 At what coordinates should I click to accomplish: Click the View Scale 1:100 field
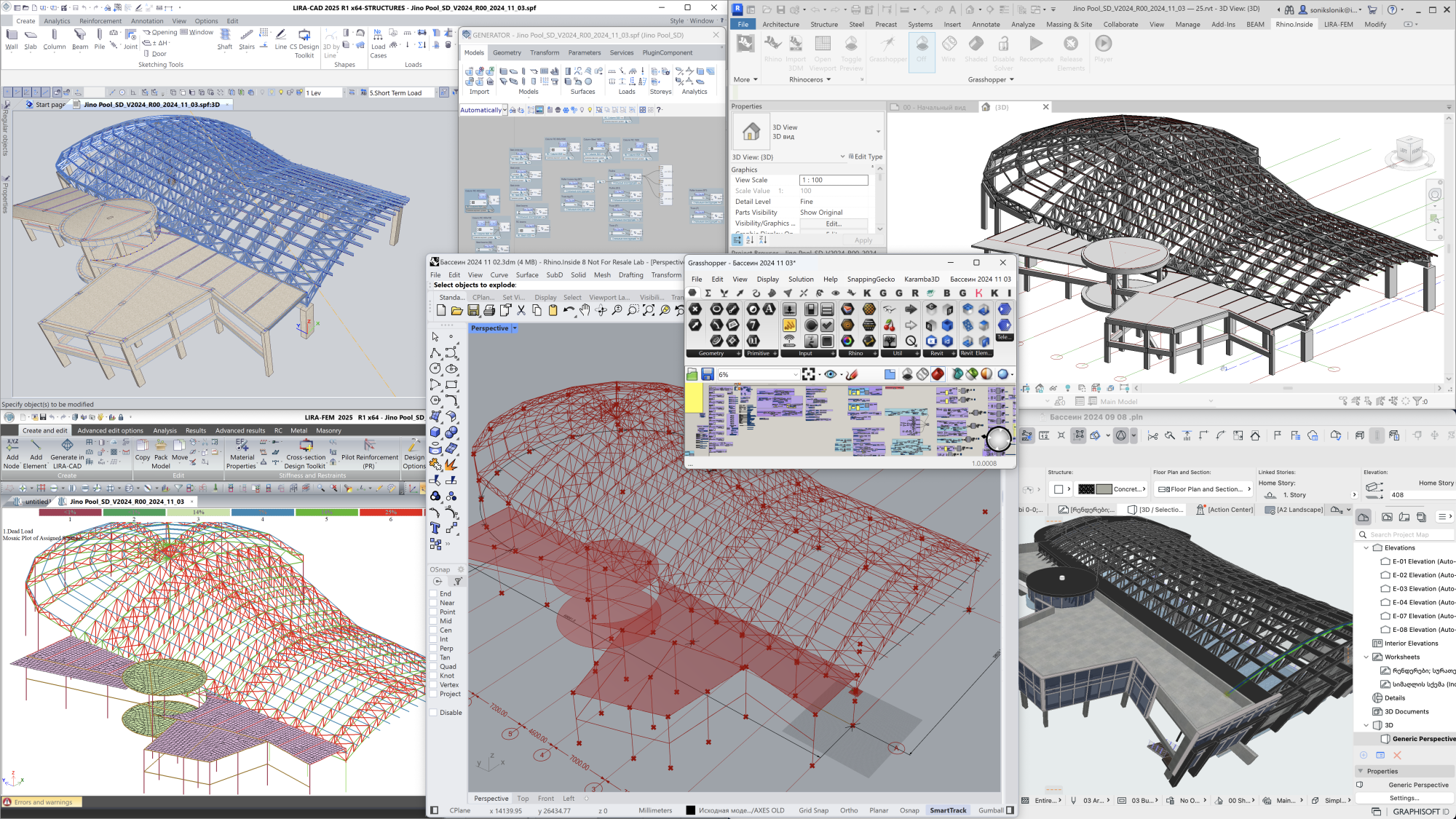[834, 180]
